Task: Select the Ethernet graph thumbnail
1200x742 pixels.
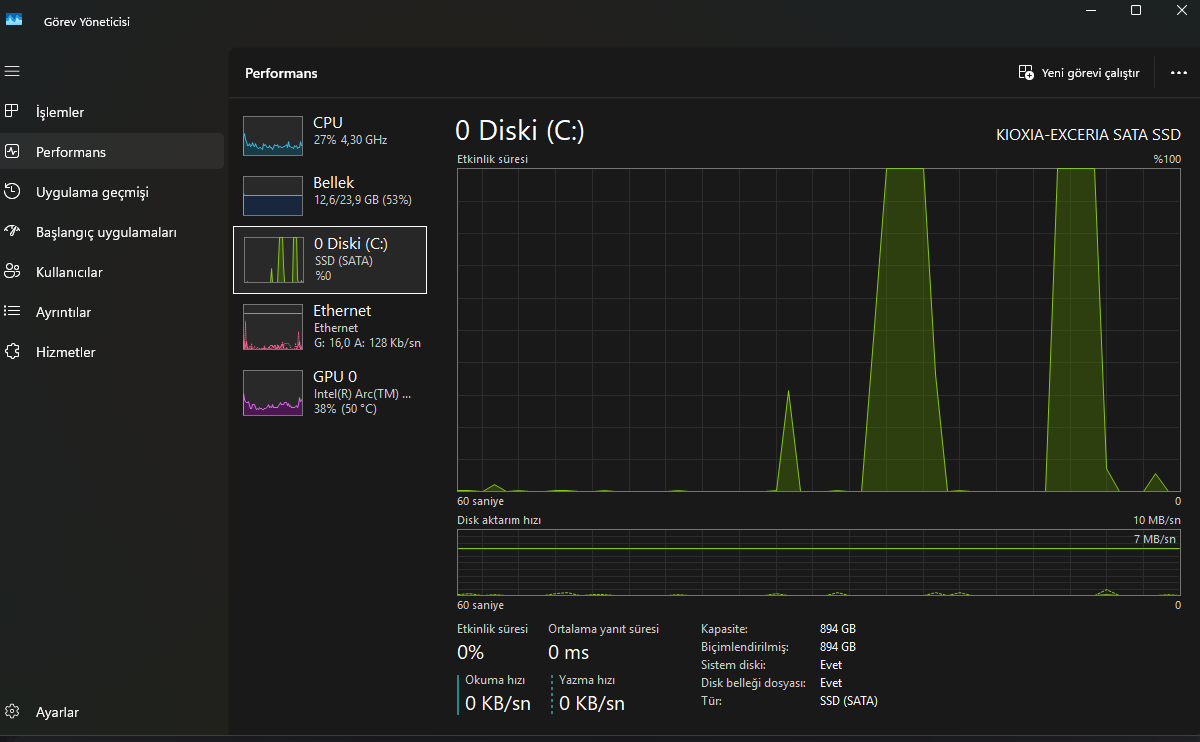Action: 273,327
